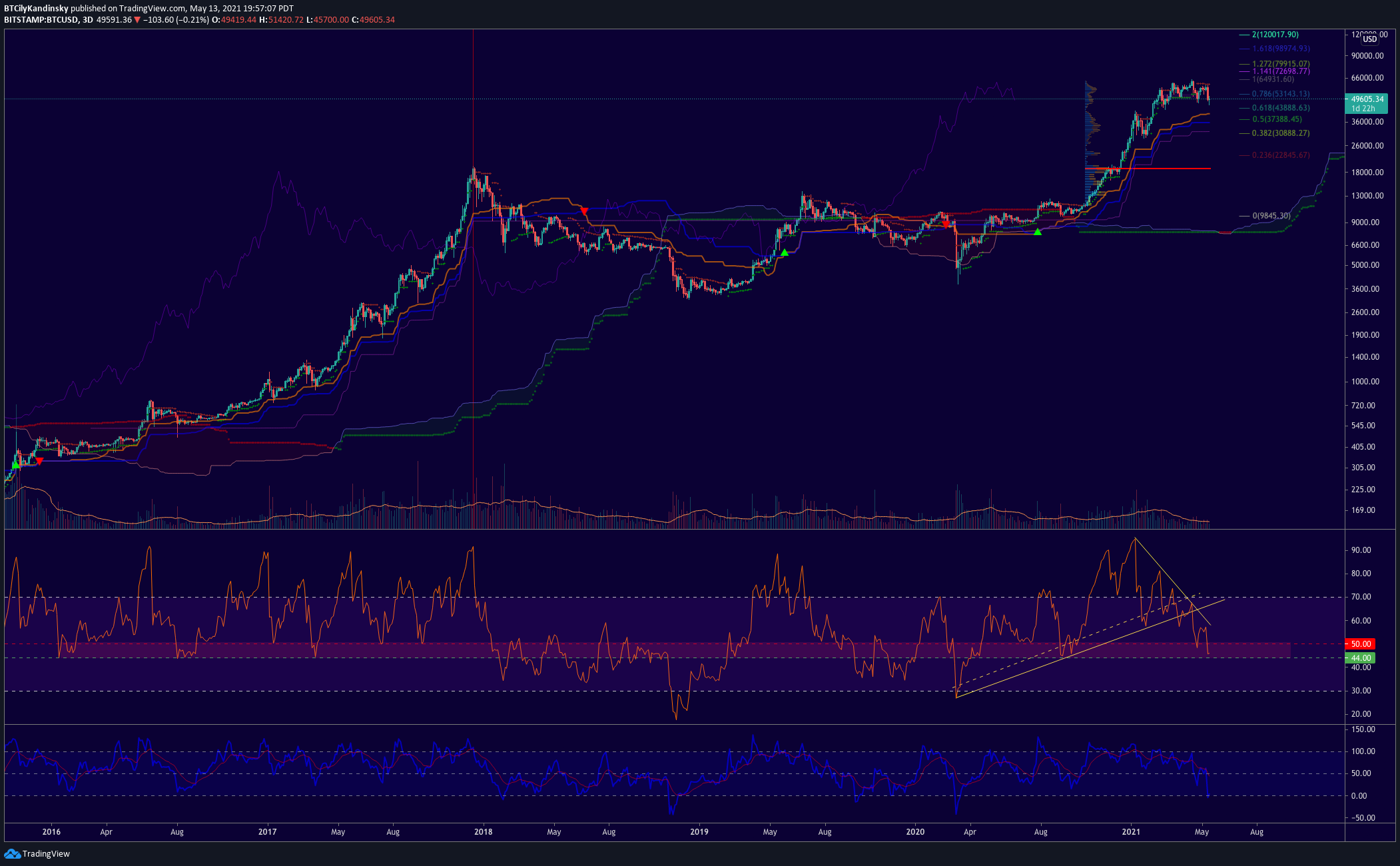Click the BITSTAMP:BTCUSD symbol title
Viewport: 1400px width, 866px height.
coord(41,20)
